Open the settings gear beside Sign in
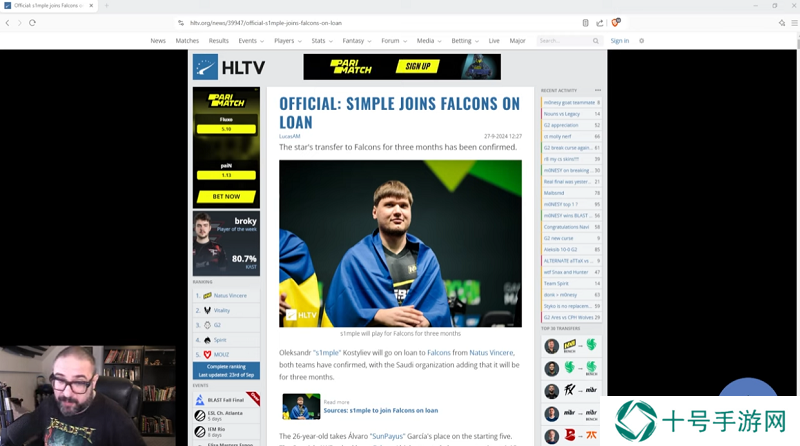This screenshot has height=446, width=800. 641,41
